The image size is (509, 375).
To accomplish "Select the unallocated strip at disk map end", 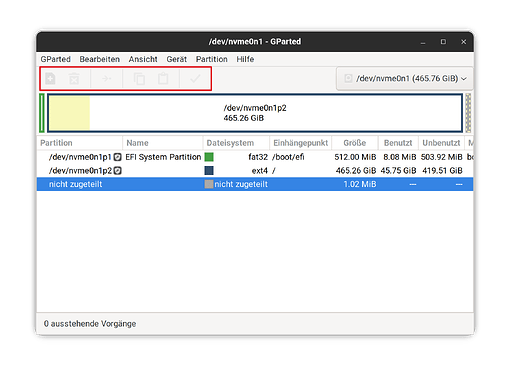I will point(468,113).
